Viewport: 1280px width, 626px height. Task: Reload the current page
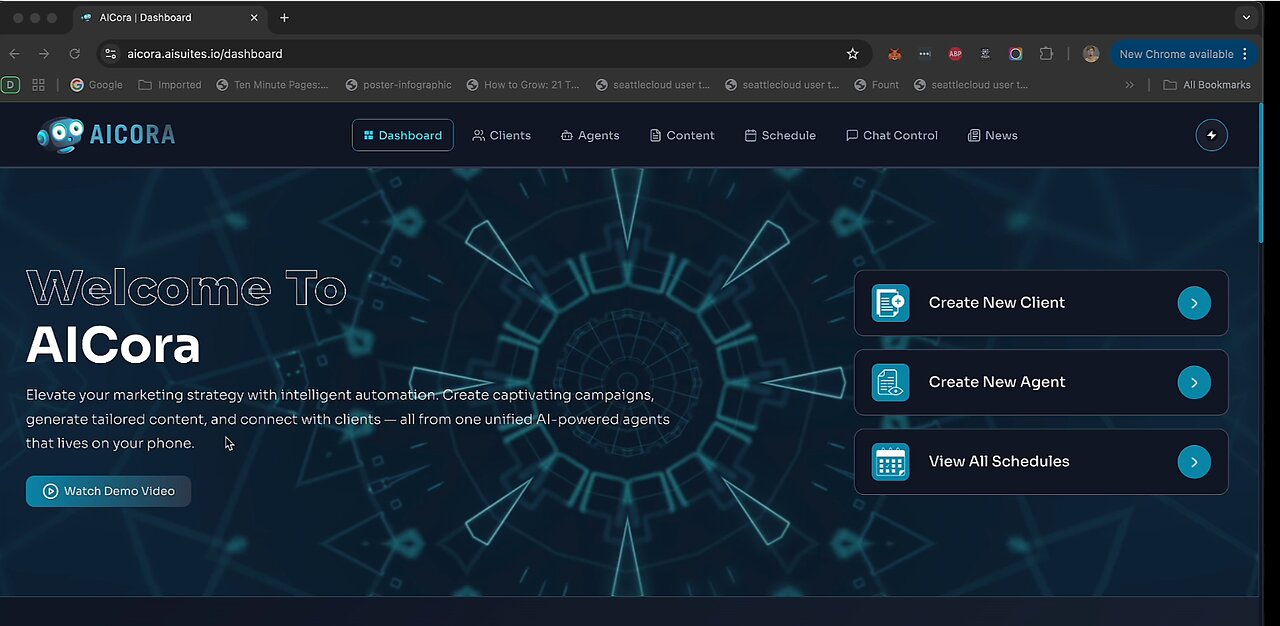[74, 54]
